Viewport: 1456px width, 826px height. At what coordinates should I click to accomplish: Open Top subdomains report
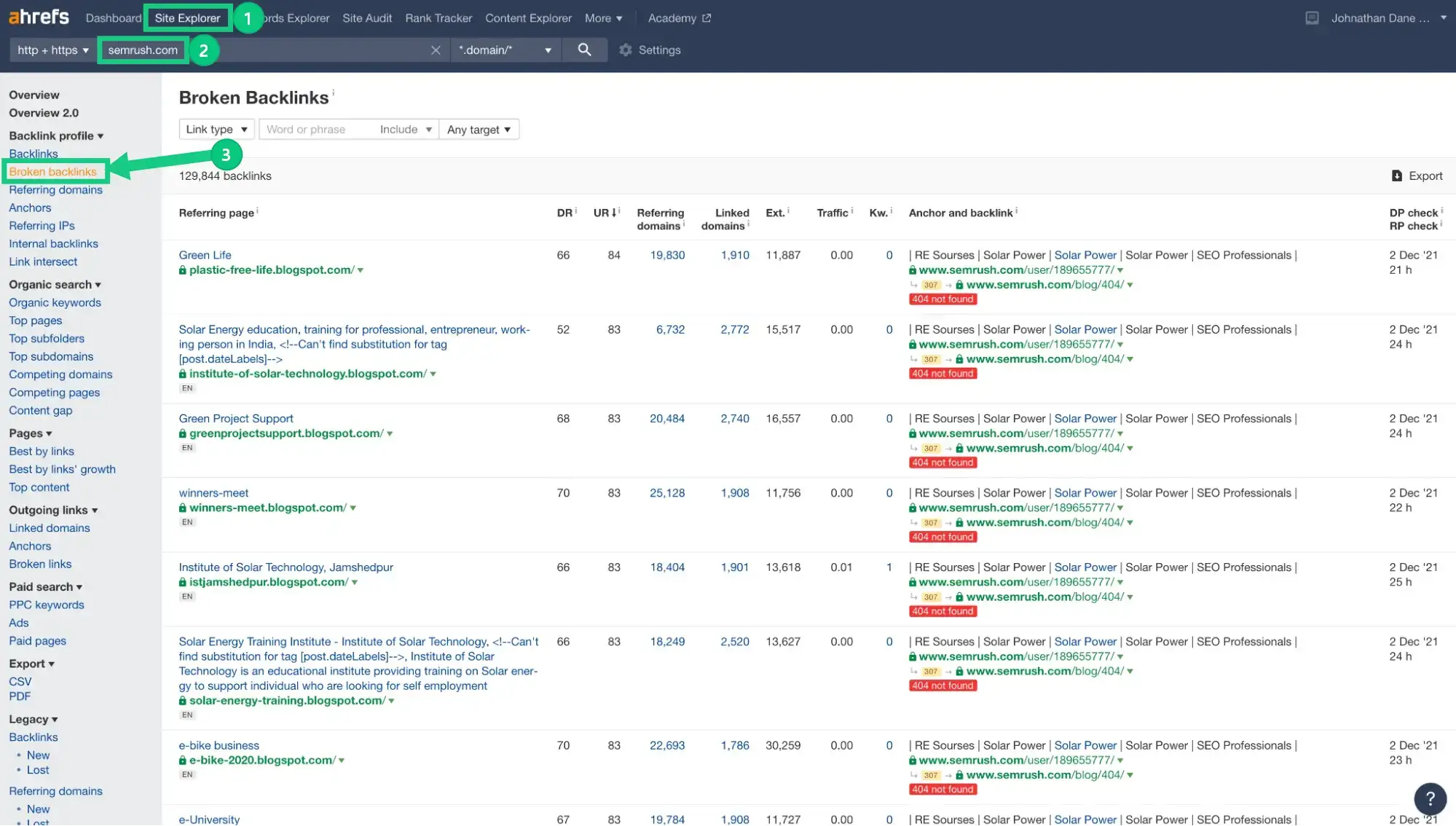51,357
